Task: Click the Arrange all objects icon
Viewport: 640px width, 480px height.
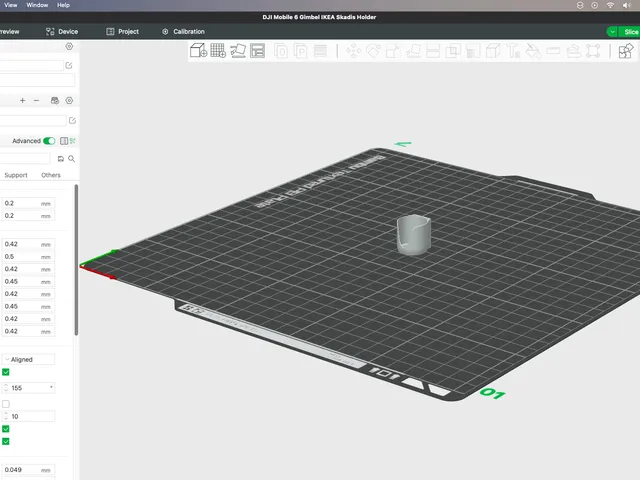Action: 258,51
